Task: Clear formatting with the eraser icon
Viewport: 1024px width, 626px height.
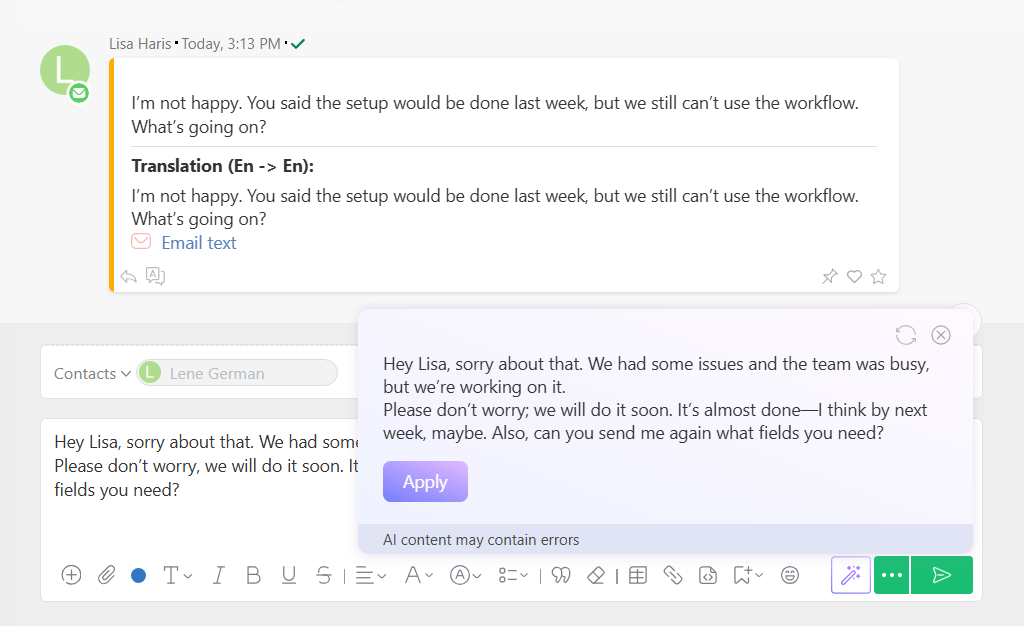Action: click(x=596, y=575)
